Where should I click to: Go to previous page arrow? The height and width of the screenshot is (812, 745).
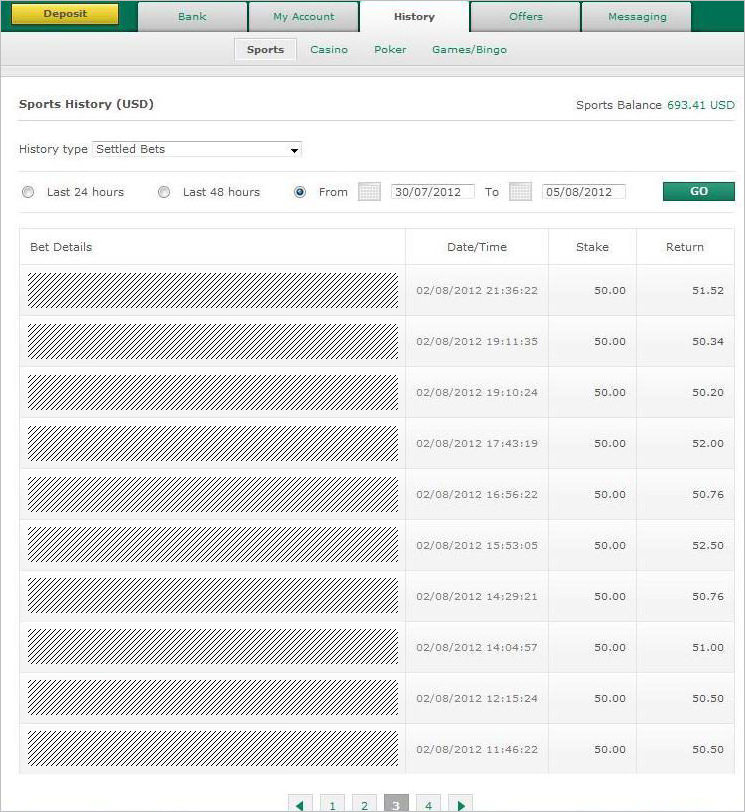[299, 804]
